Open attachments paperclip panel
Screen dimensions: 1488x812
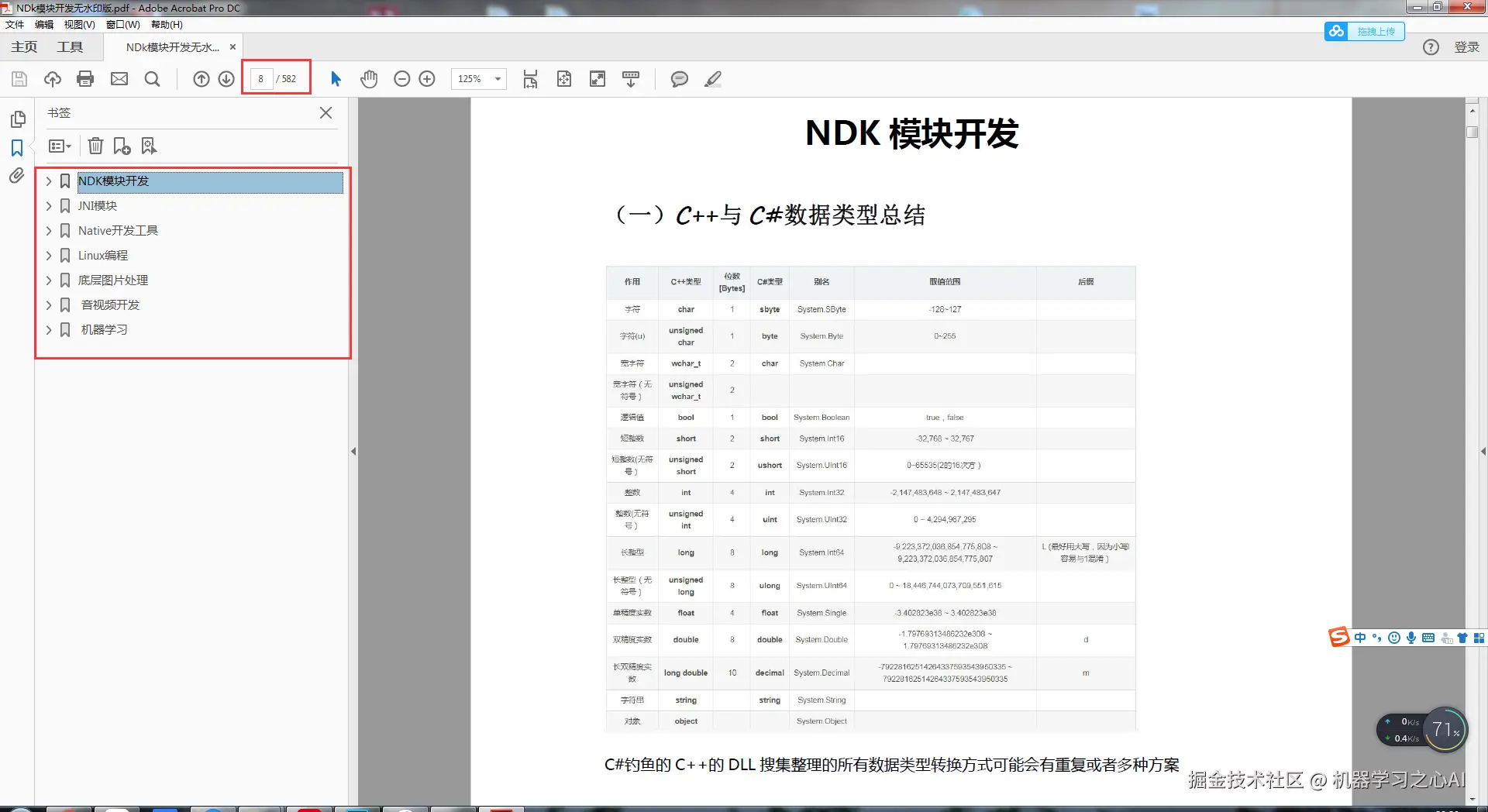16,176
